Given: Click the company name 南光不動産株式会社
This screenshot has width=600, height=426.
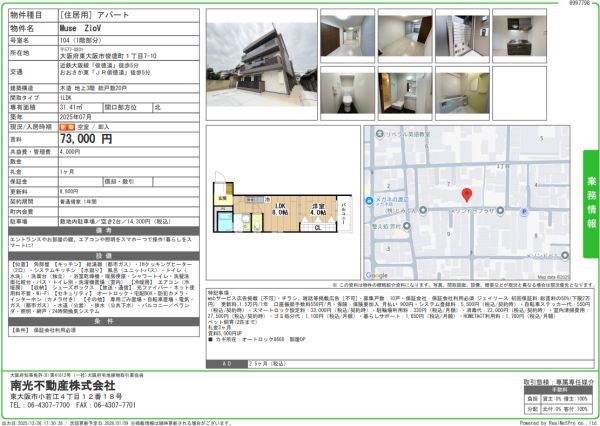Looking at the screenshot, I should pos(63,385).
